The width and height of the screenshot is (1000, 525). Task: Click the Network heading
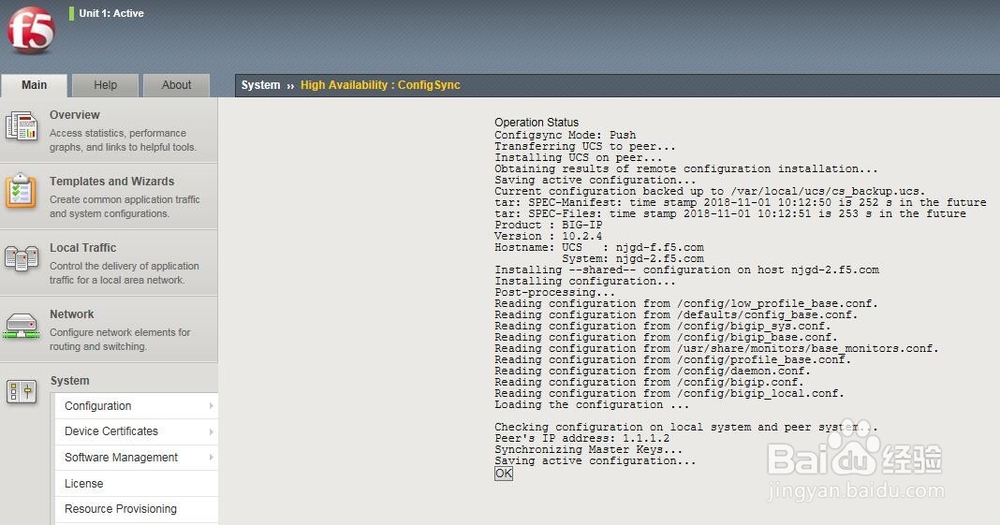[71, 314]
